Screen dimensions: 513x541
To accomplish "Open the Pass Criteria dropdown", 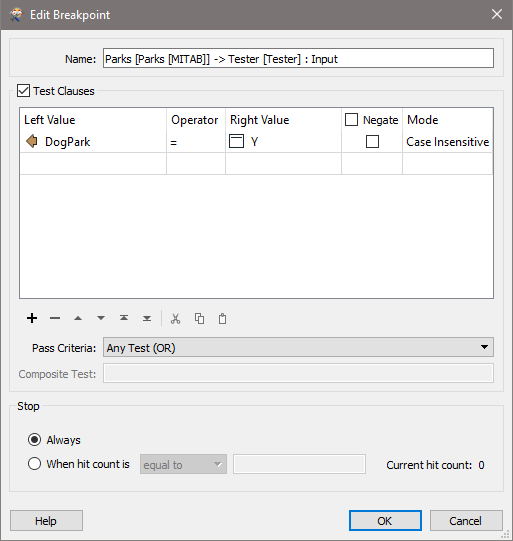I will 298,347.
